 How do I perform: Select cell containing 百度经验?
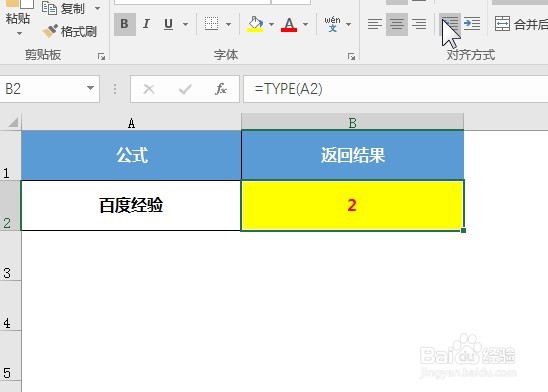tap(131, 205)
